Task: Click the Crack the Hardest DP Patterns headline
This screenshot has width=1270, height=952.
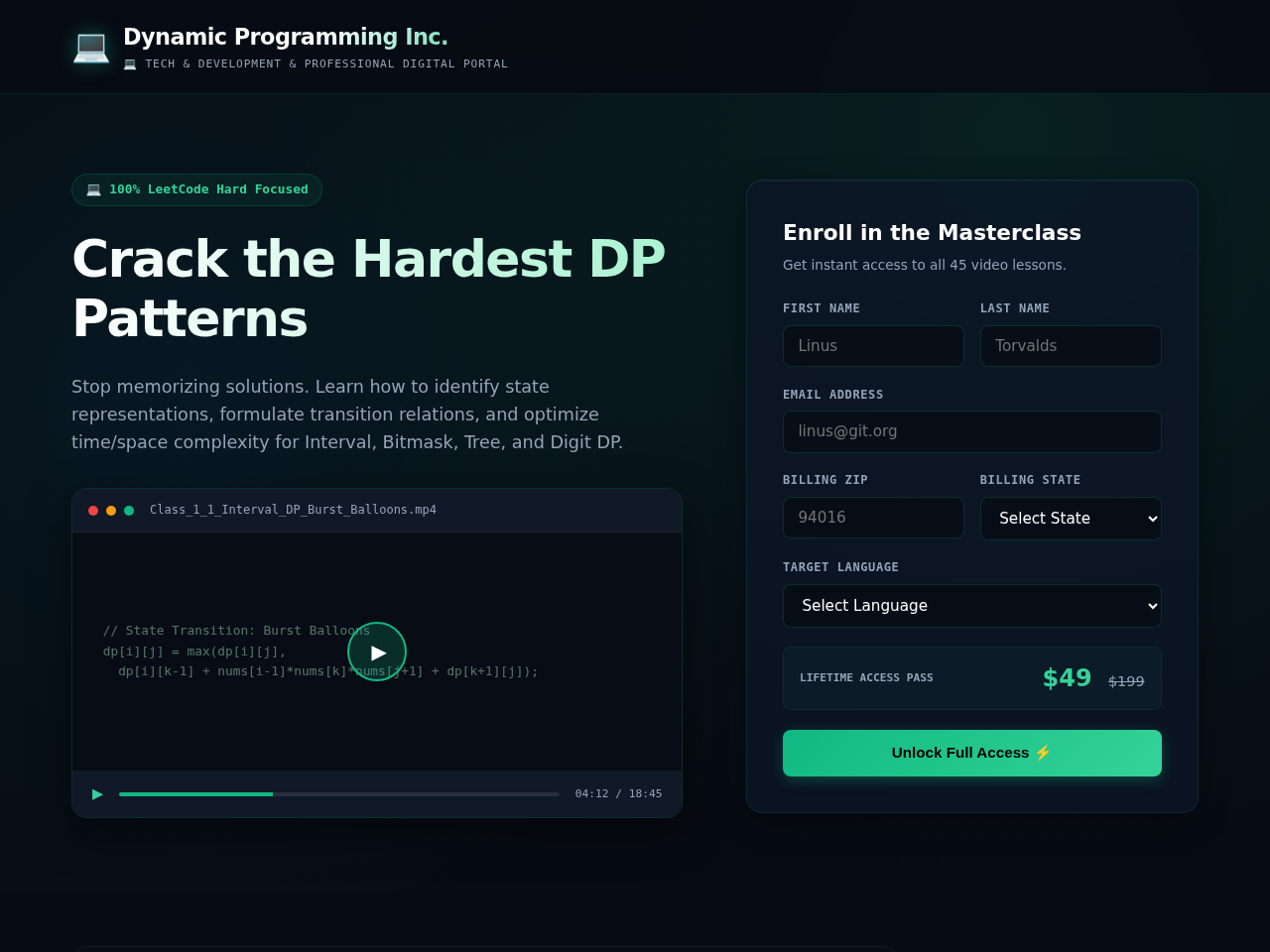Action: coord(368,289)
